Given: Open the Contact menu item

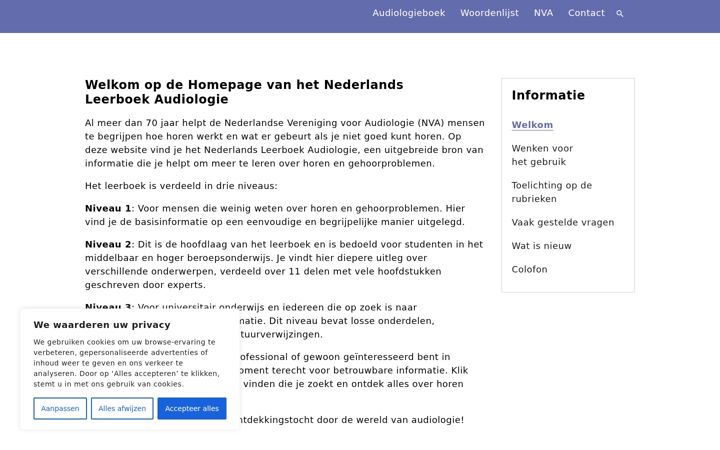Looking at the screenshot, I should coord(586,13).
